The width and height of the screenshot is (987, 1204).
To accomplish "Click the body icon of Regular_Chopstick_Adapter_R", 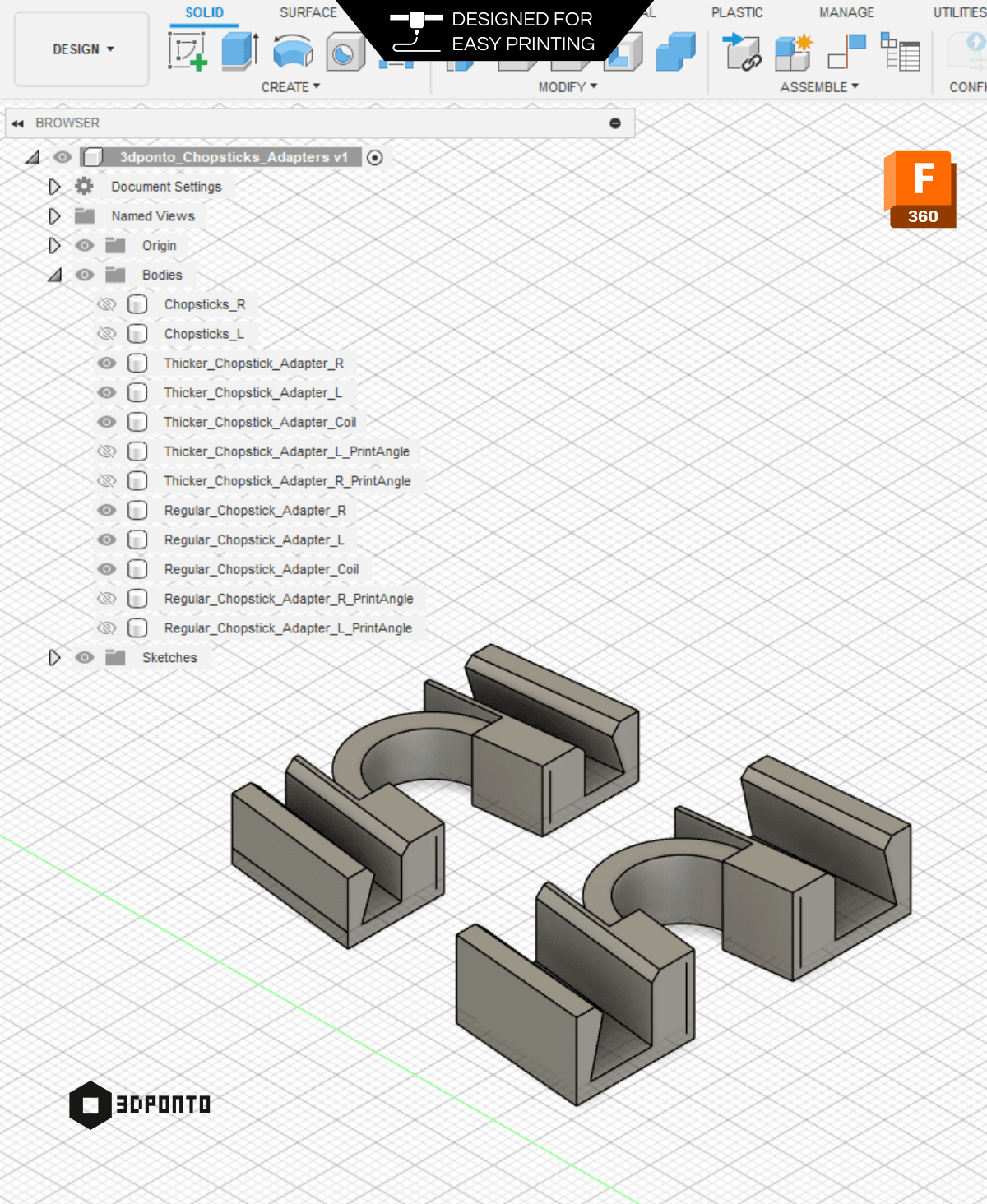I will coord(137,511).
